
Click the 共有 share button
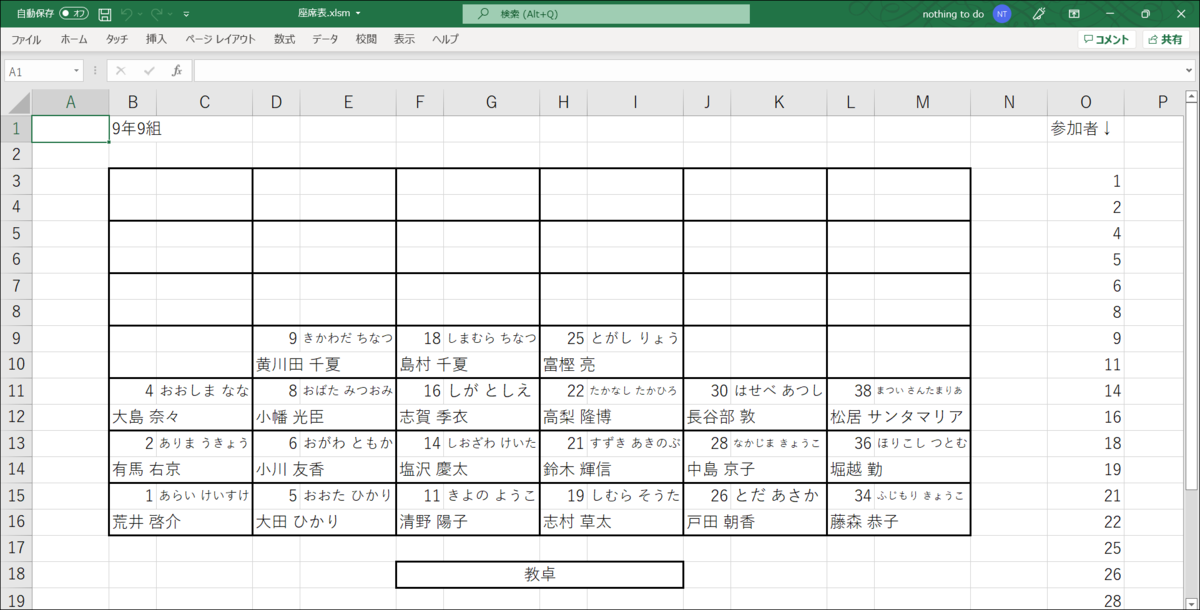coord(1165,39)
